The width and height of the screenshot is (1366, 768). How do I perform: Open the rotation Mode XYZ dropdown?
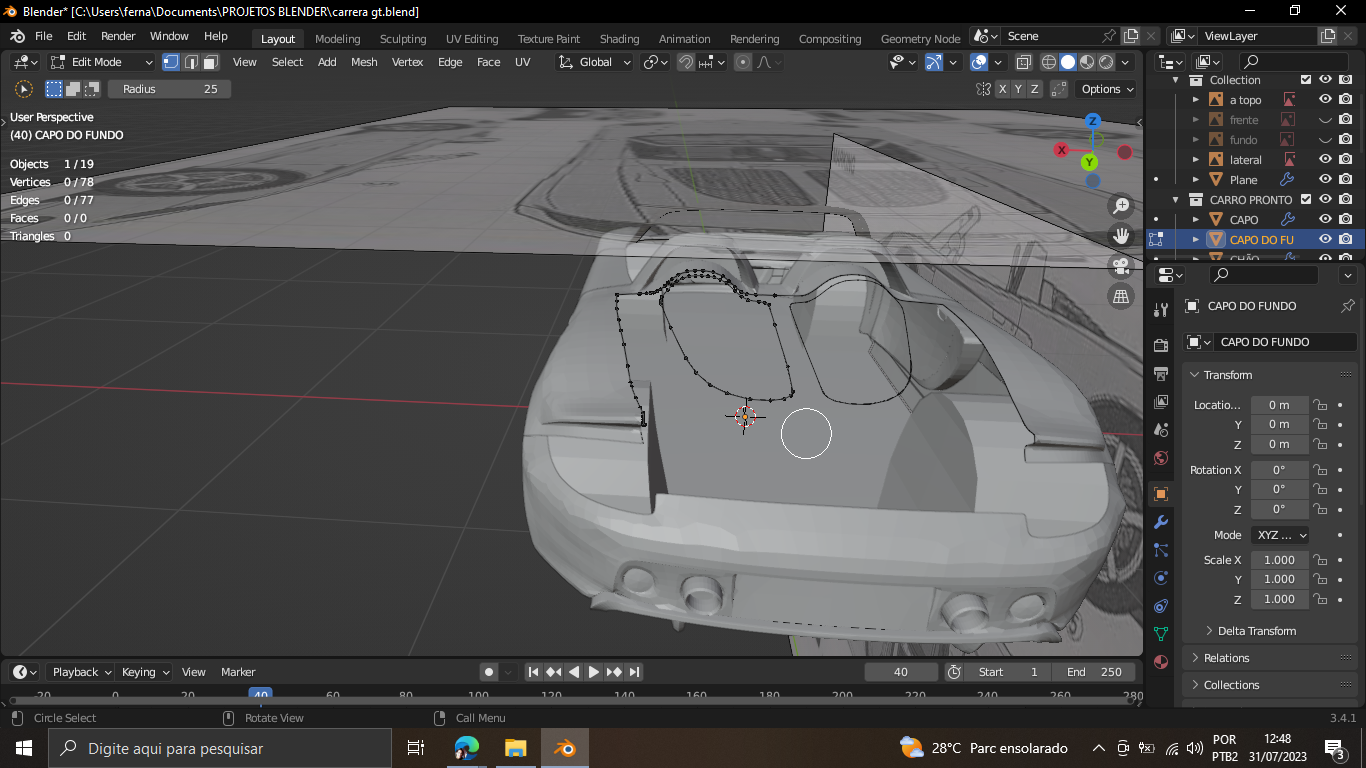(1280, 535)
